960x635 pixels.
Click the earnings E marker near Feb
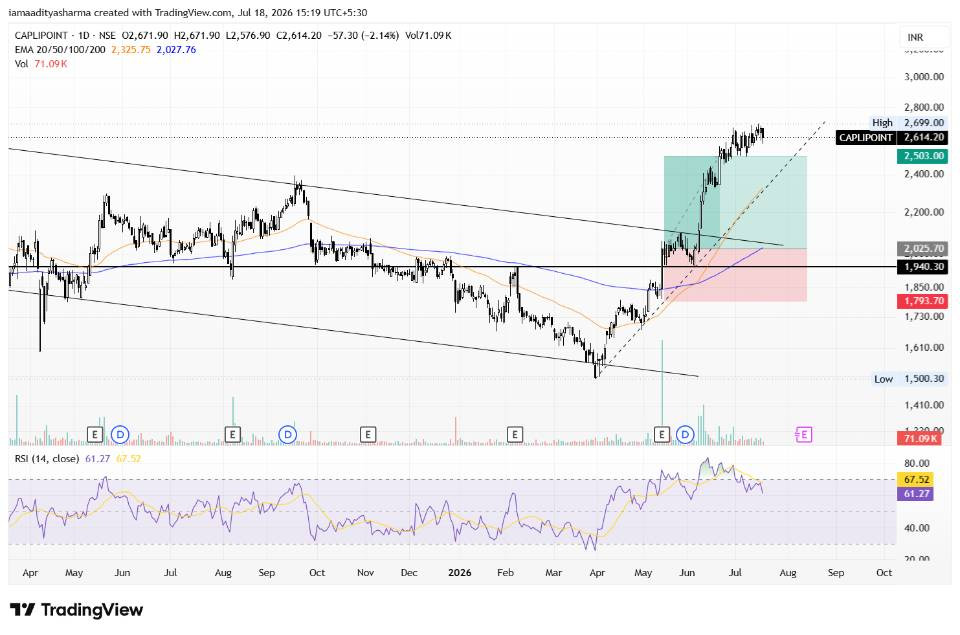(x=515, y=435)
